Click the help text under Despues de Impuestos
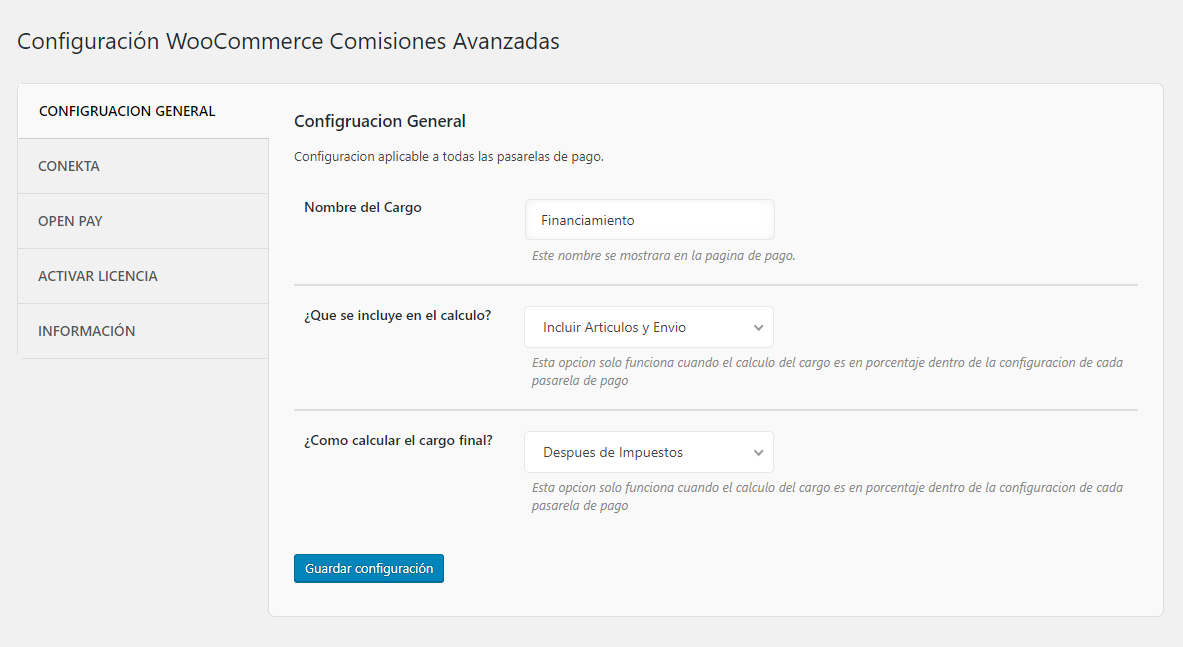Image resolution: width=1183 pixels, height=647 pixels. [827, 496]
